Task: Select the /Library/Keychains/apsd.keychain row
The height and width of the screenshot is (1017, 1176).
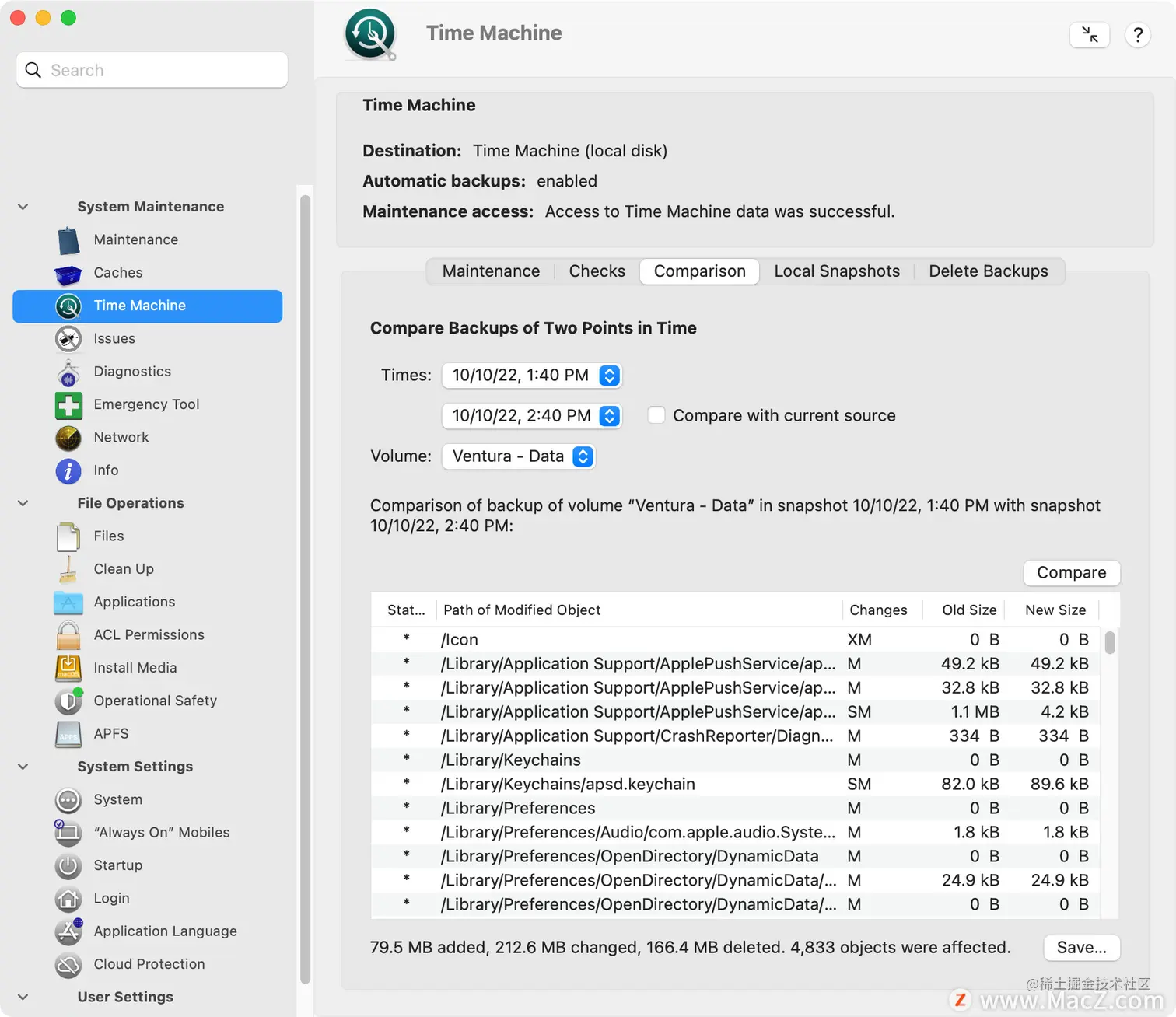Action: 736,785
